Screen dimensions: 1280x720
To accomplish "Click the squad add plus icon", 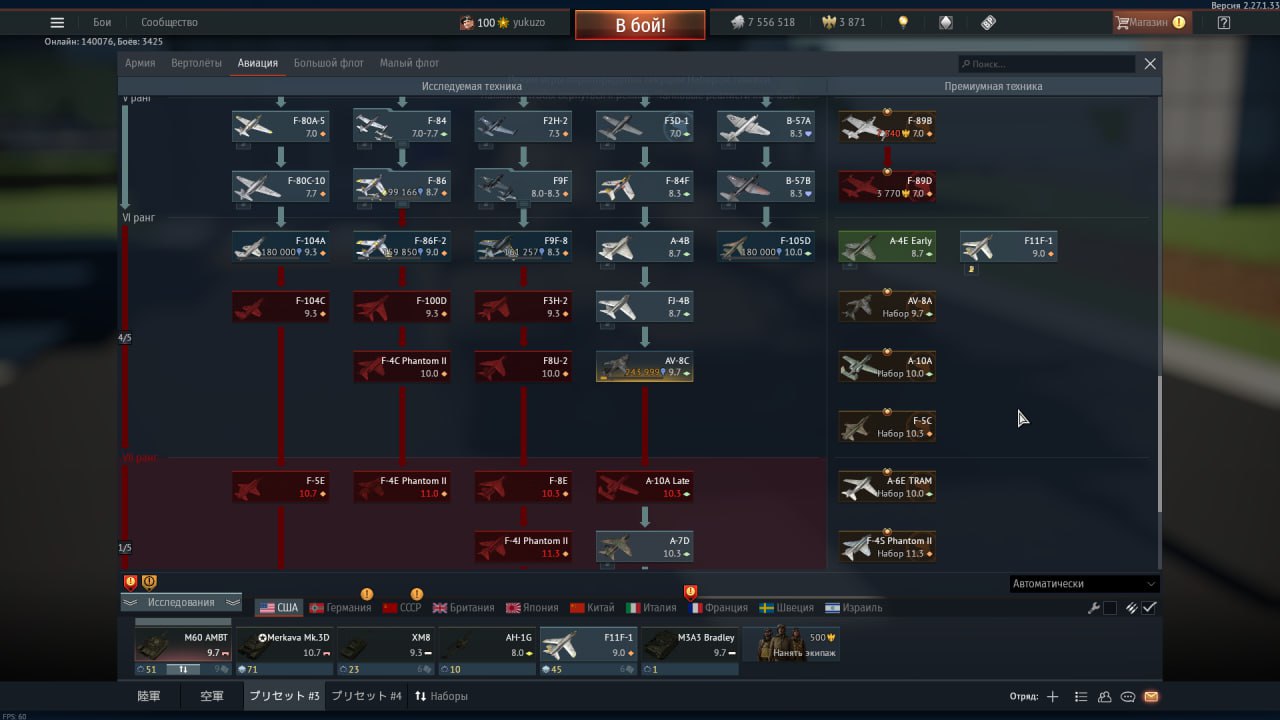I will [1052, 696].
